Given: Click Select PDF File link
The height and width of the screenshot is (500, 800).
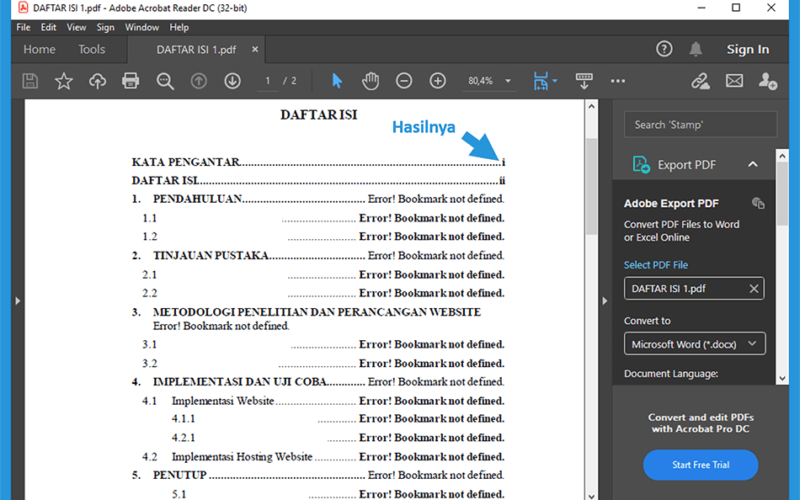Looking at the screenshot, I should [x=656, y=265].
